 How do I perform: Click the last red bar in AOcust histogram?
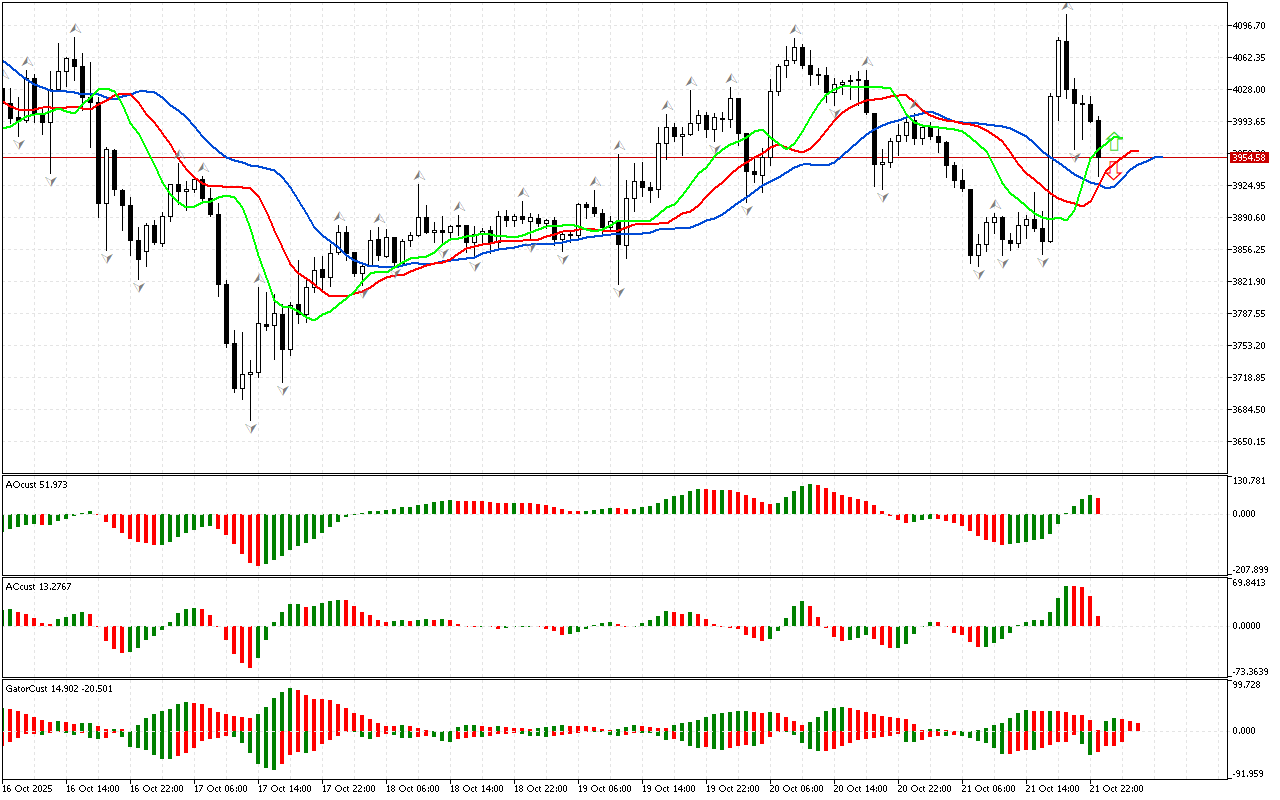[1098, 506]
